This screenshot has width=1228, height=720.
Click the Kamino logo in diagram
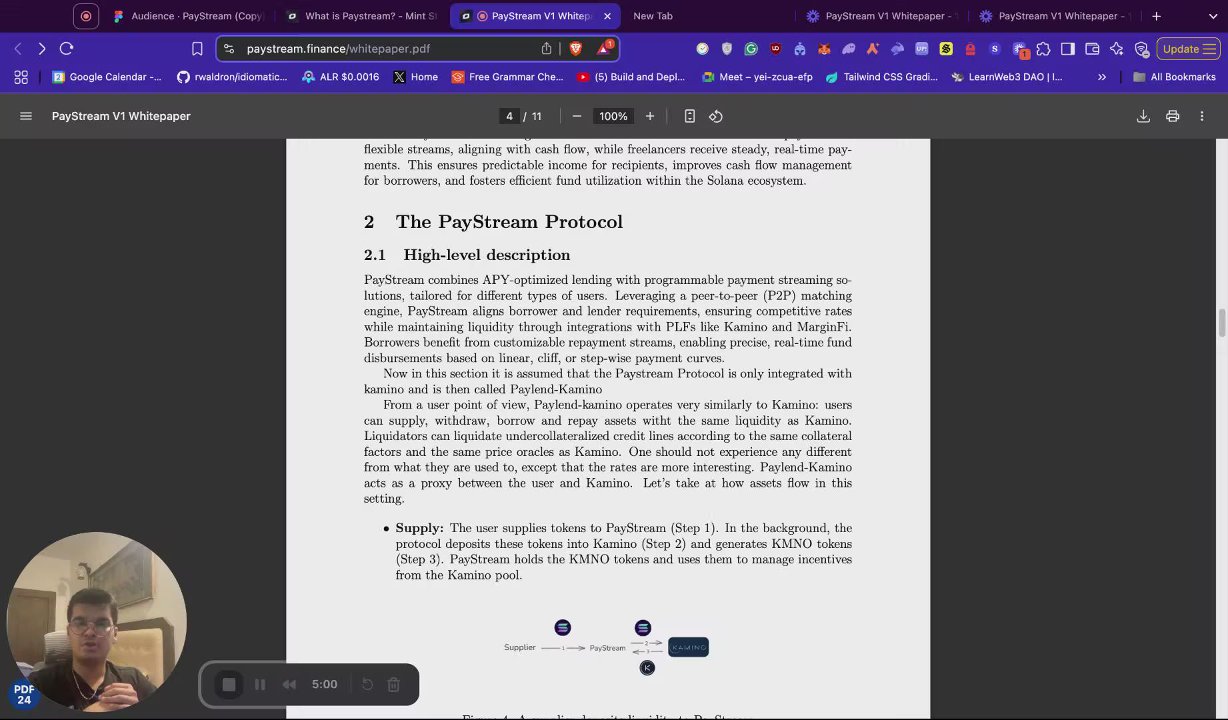tap(688, 648)
